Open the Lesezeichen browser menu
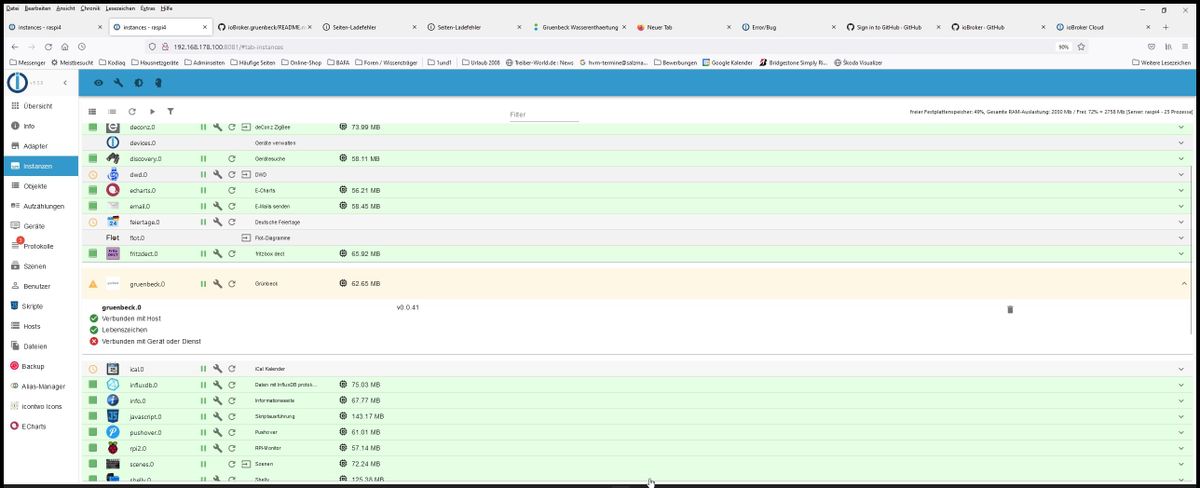Viewport: 1200px width, 488px height. 118,7
